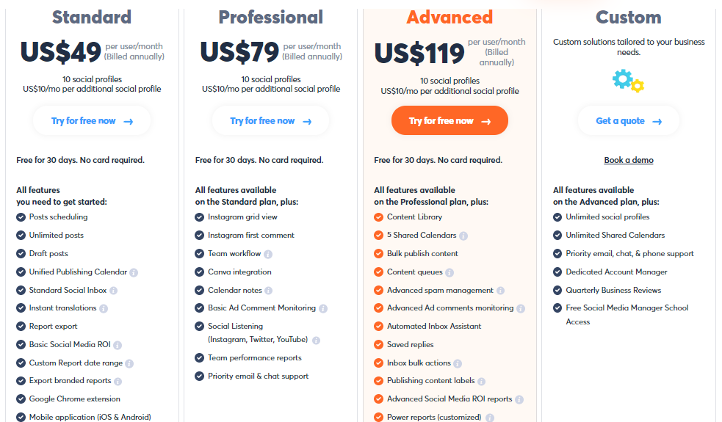Show info for Basic Ad Comment Monitoring
This screenshot has height=422, width=722.
pyautogui.click(x=323, y=309)
